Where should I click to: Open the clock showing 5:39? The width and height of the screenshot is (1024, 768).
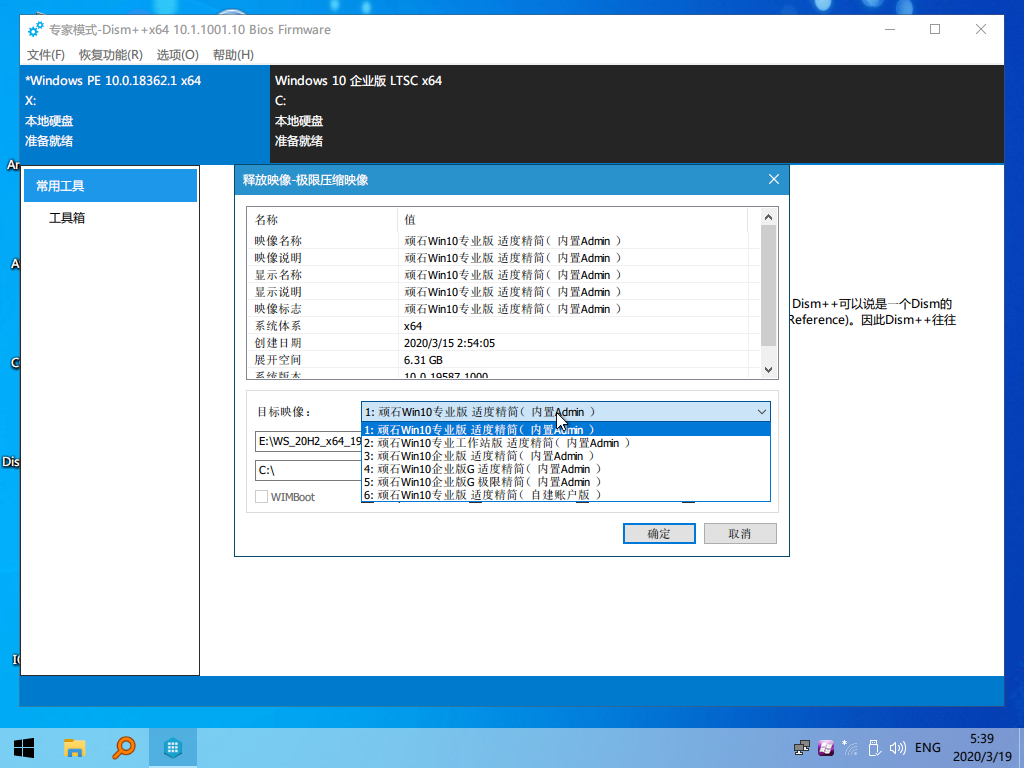pyautogui.click(x=982, y=748)
